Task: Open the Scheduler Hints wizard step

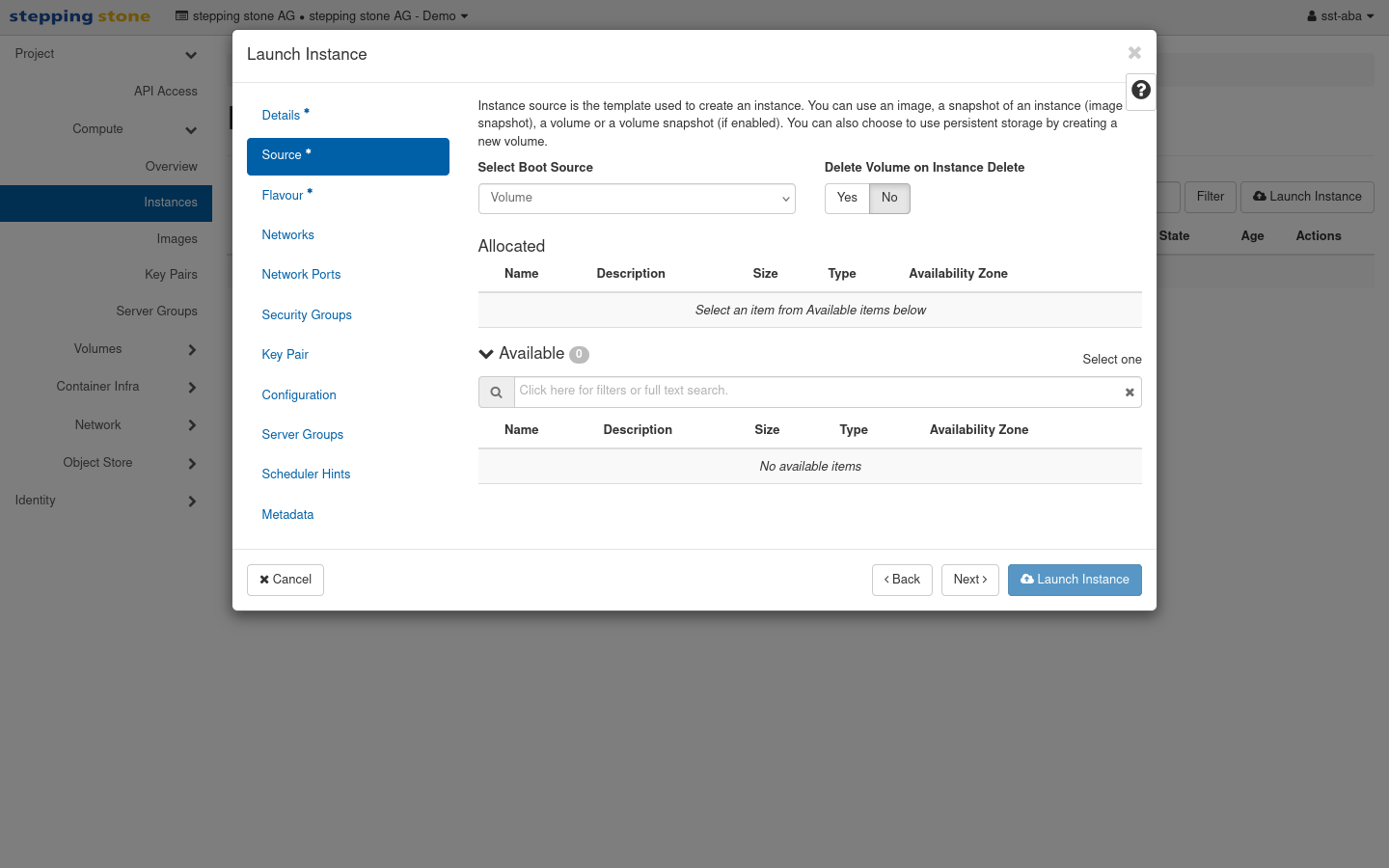Action: click(x=348, y=475)
